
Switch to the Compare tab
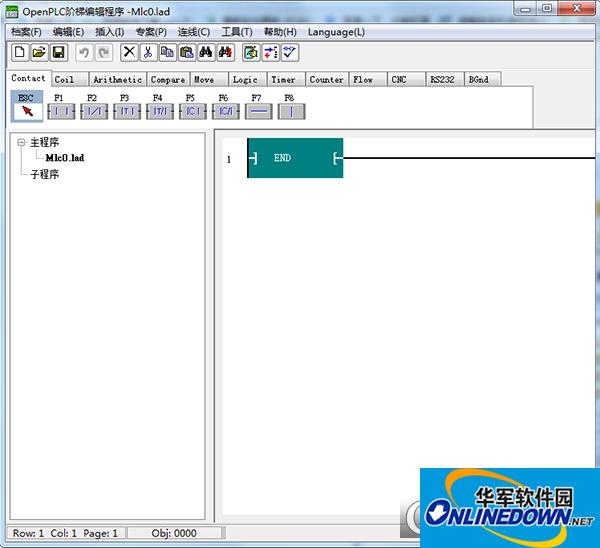point(168,80)
